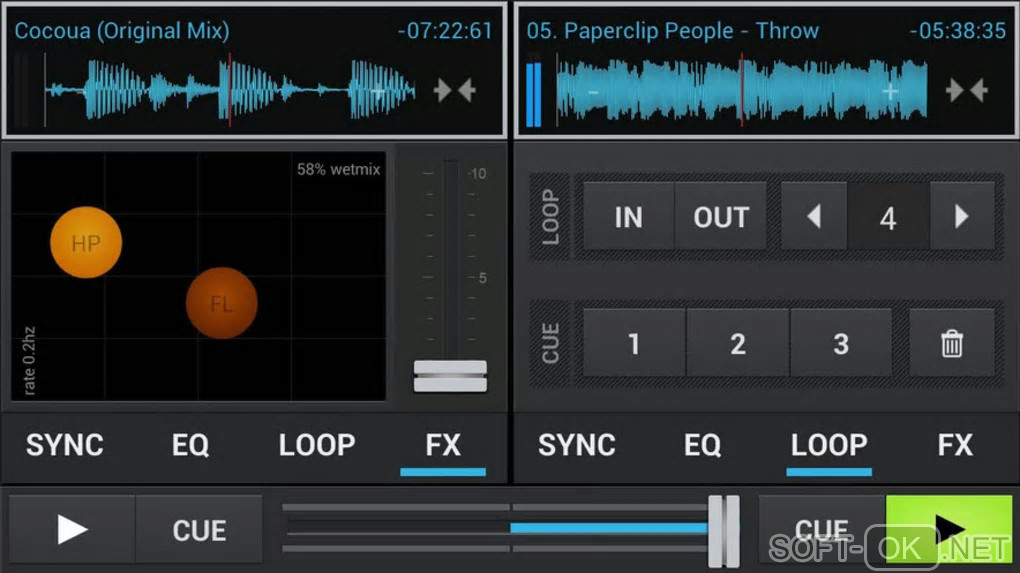Image resolution: width=1020 pixels, height=573 pixels.
Task: Tap the green play button on the right deck
Action: [x=949, y=529]
